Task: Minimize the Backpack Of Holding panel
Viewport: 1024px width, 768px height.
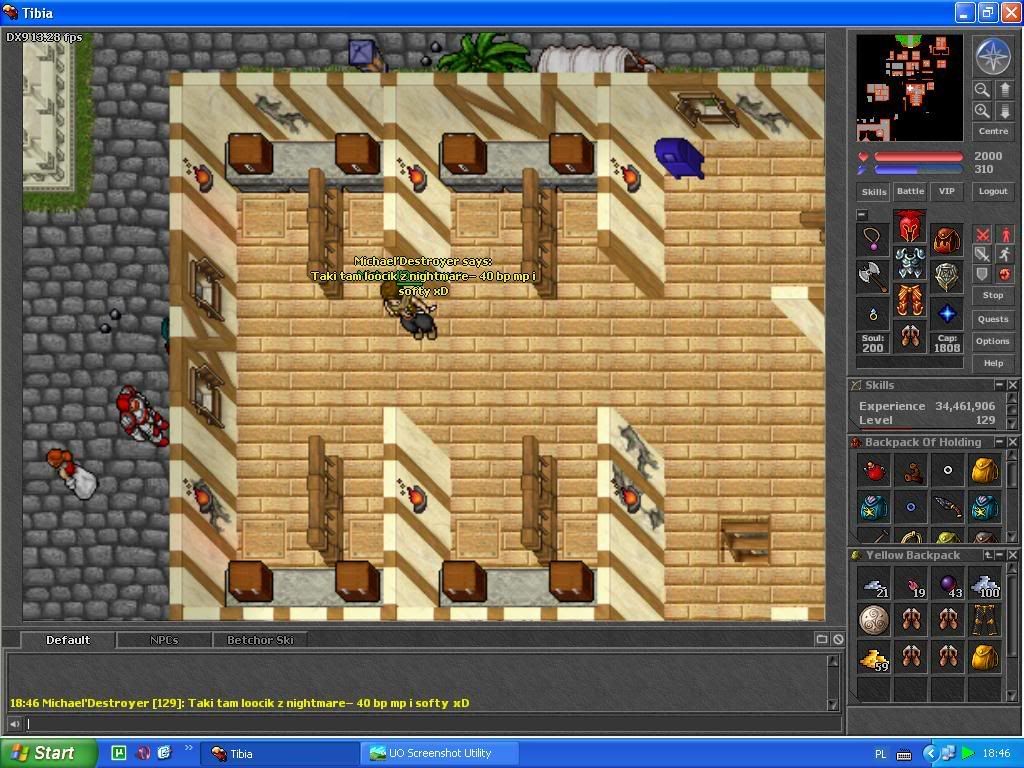Action: [999, 442]
